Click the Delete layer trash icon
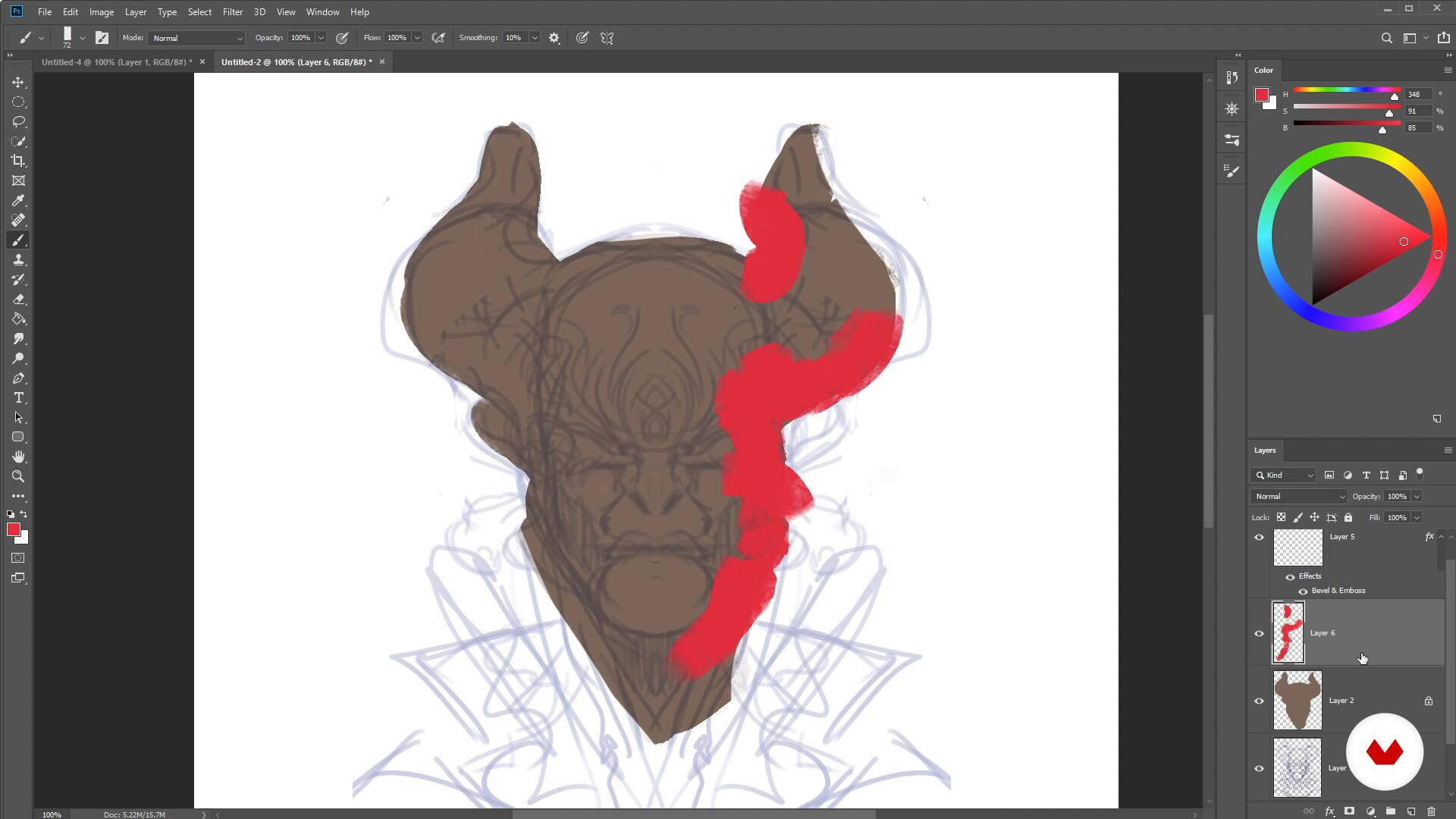The width and height of the screenshot is (1456, 819). click(1431, 811)
